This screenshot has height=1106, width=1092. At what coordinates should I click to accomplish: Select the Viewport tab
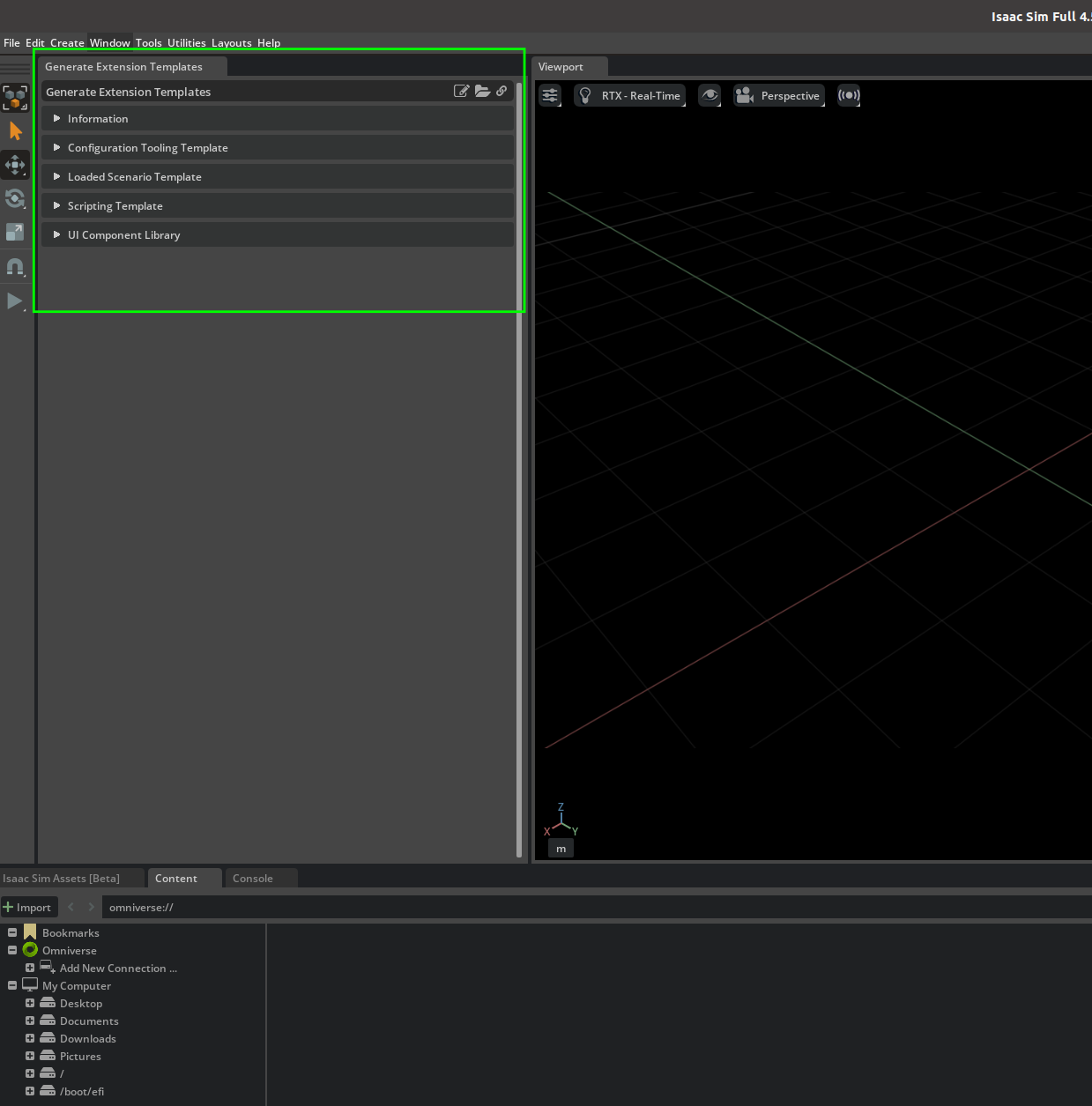[569, 66]
